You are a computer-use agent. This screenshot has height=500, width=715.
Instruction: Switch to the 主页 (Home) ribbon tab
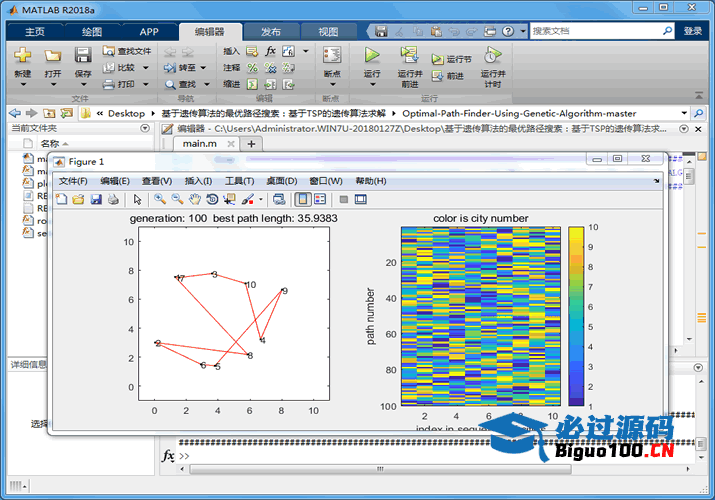click(35, 31)
